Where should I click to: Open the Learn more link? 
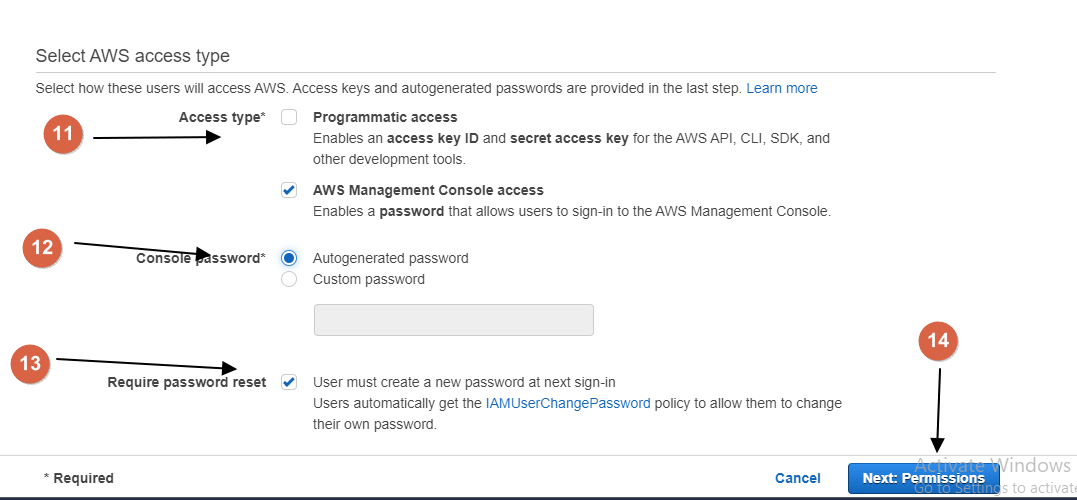[782, 88]
